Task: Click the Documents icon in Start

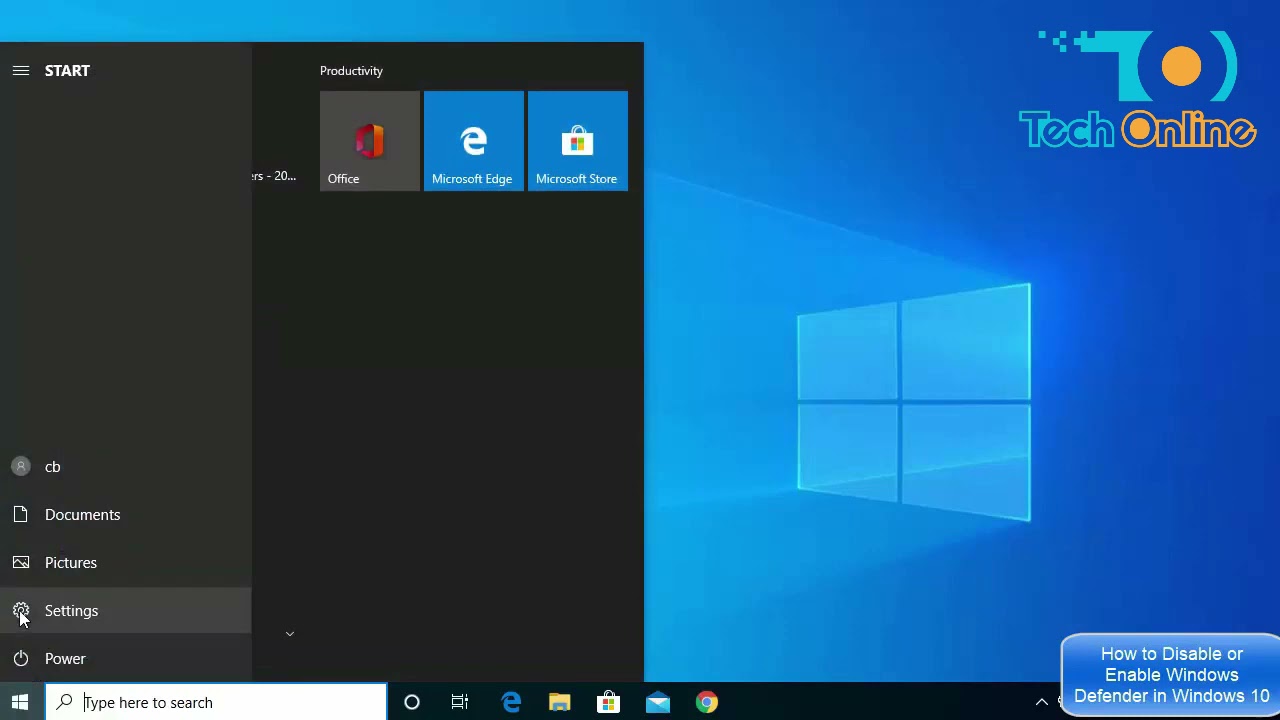Action: click(21, 514)
